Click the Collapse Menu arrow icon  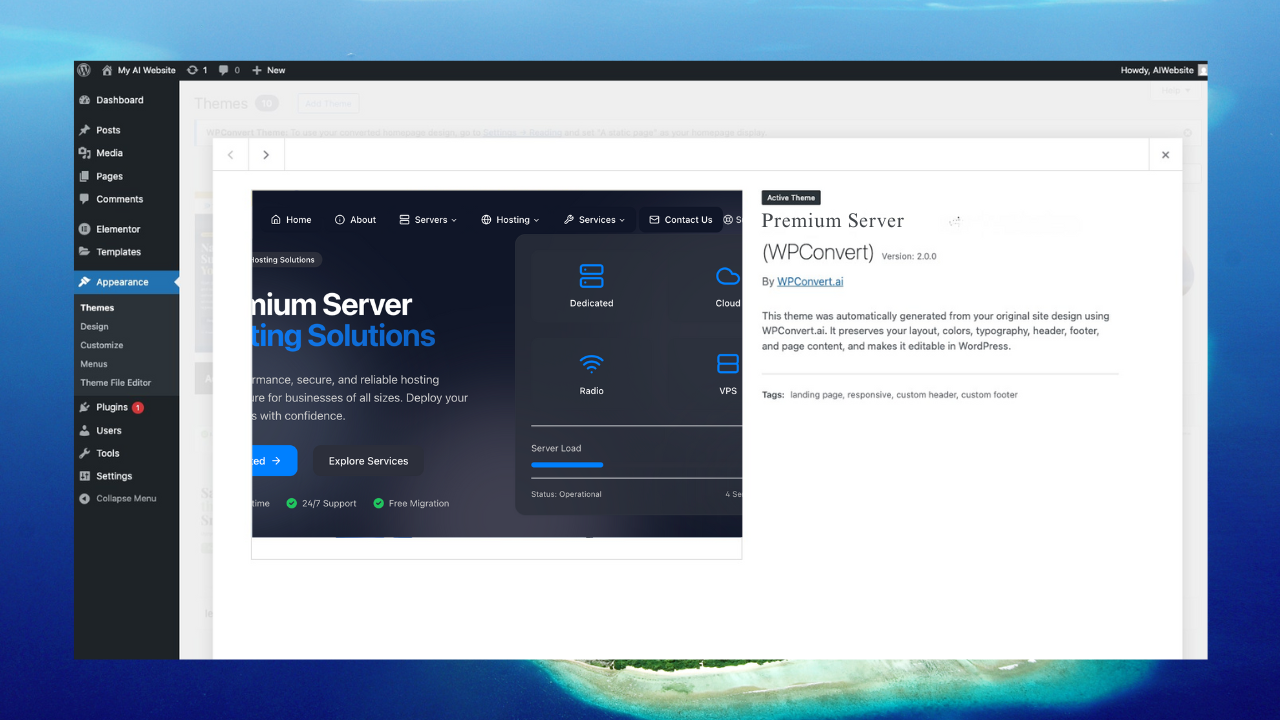[x=85, y=498]
